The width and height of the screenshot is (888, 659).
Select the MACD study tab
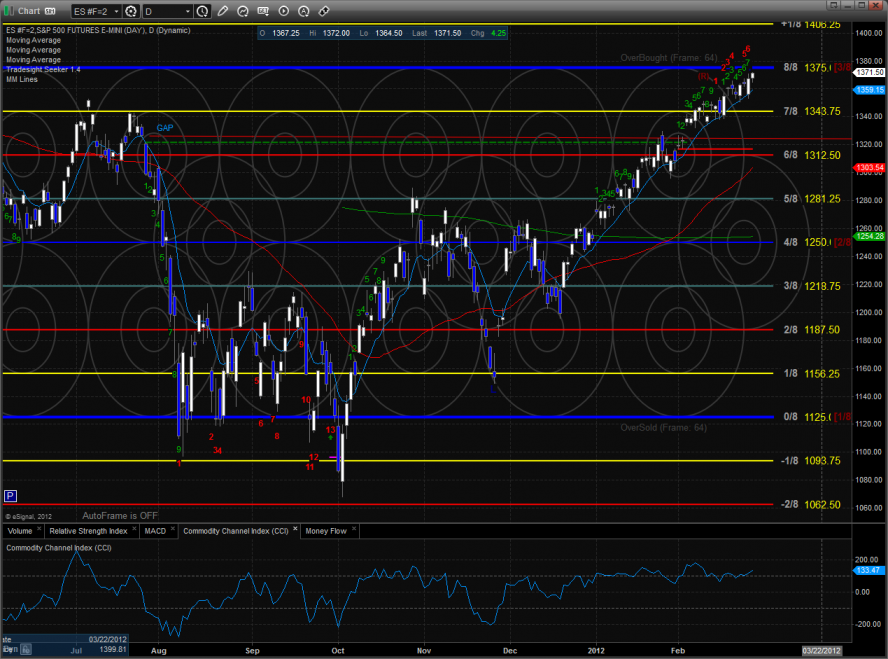(x=155, y=531)
